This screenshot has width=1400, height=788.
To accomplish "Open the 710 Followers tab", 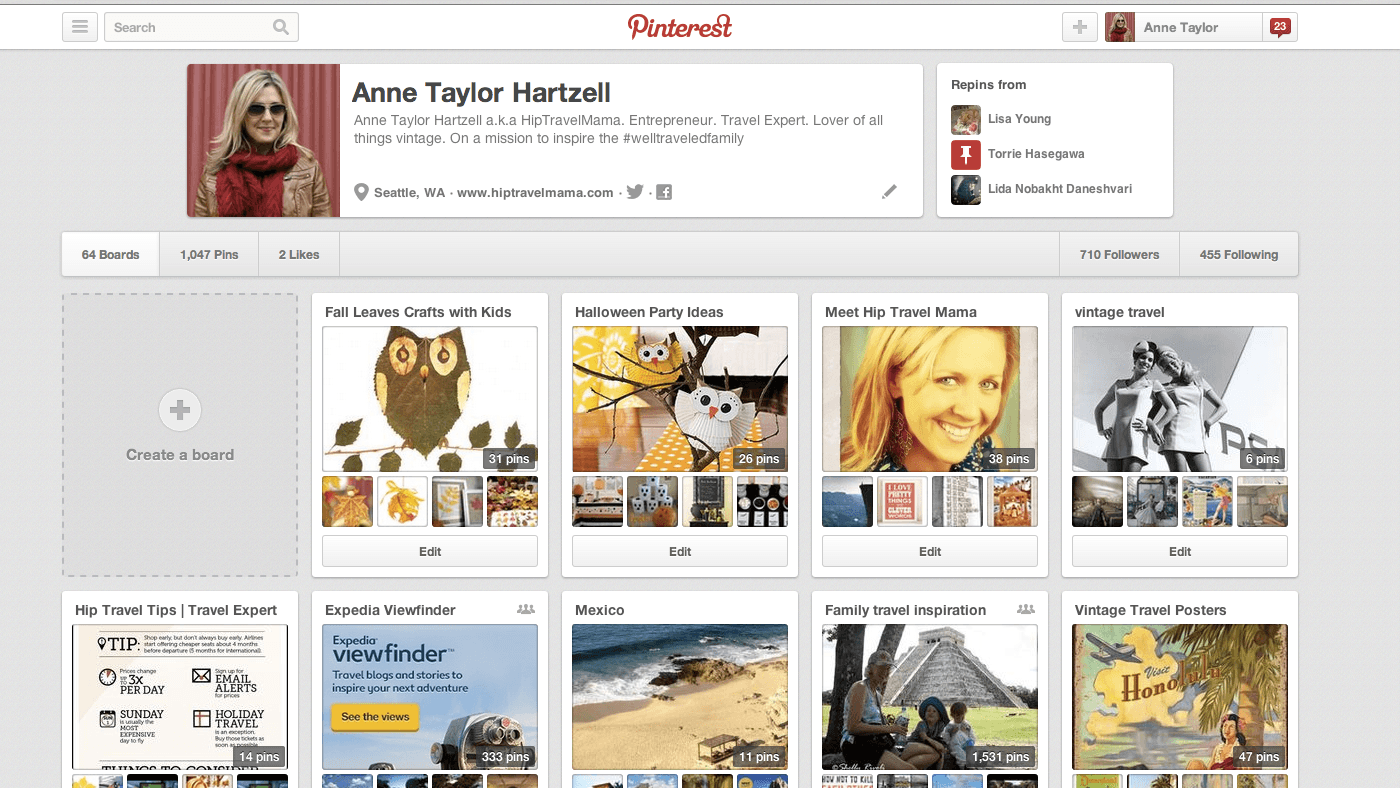I will 1119,255.
